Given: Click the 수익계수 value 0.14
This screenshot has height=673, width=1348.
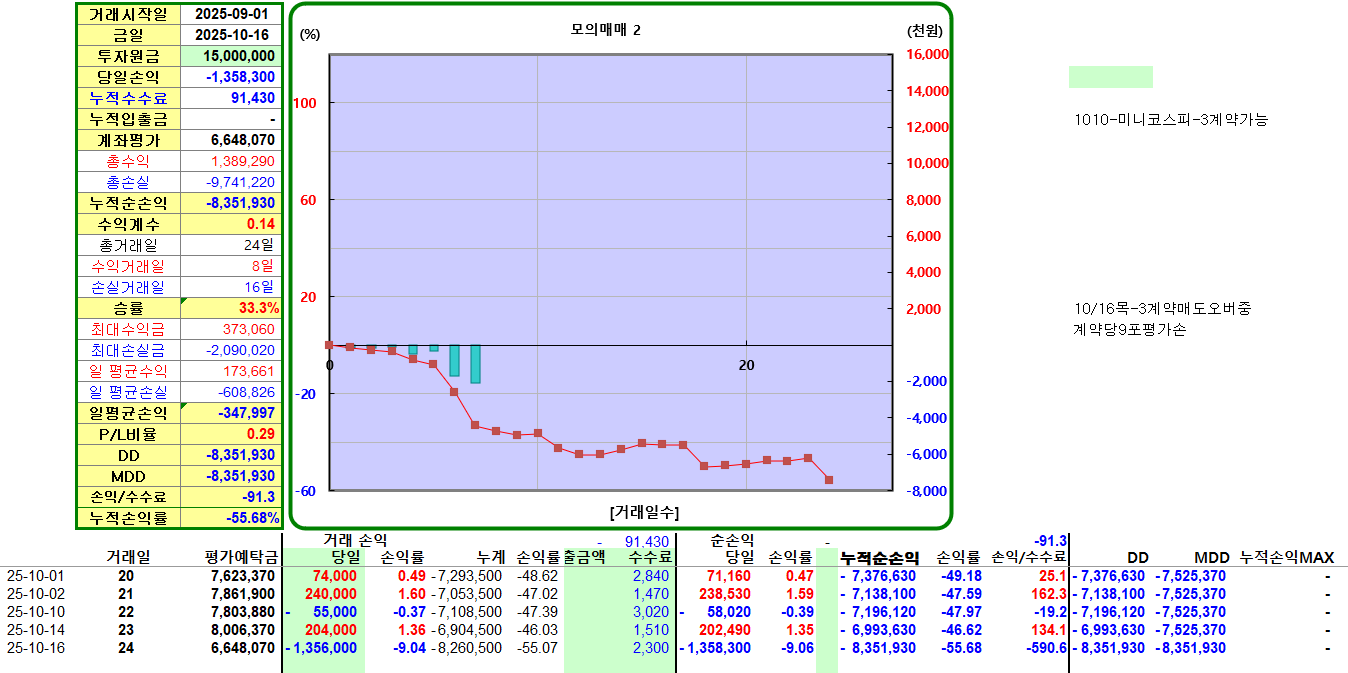Looking at the screenshot, I should click(x=231, y=224).
